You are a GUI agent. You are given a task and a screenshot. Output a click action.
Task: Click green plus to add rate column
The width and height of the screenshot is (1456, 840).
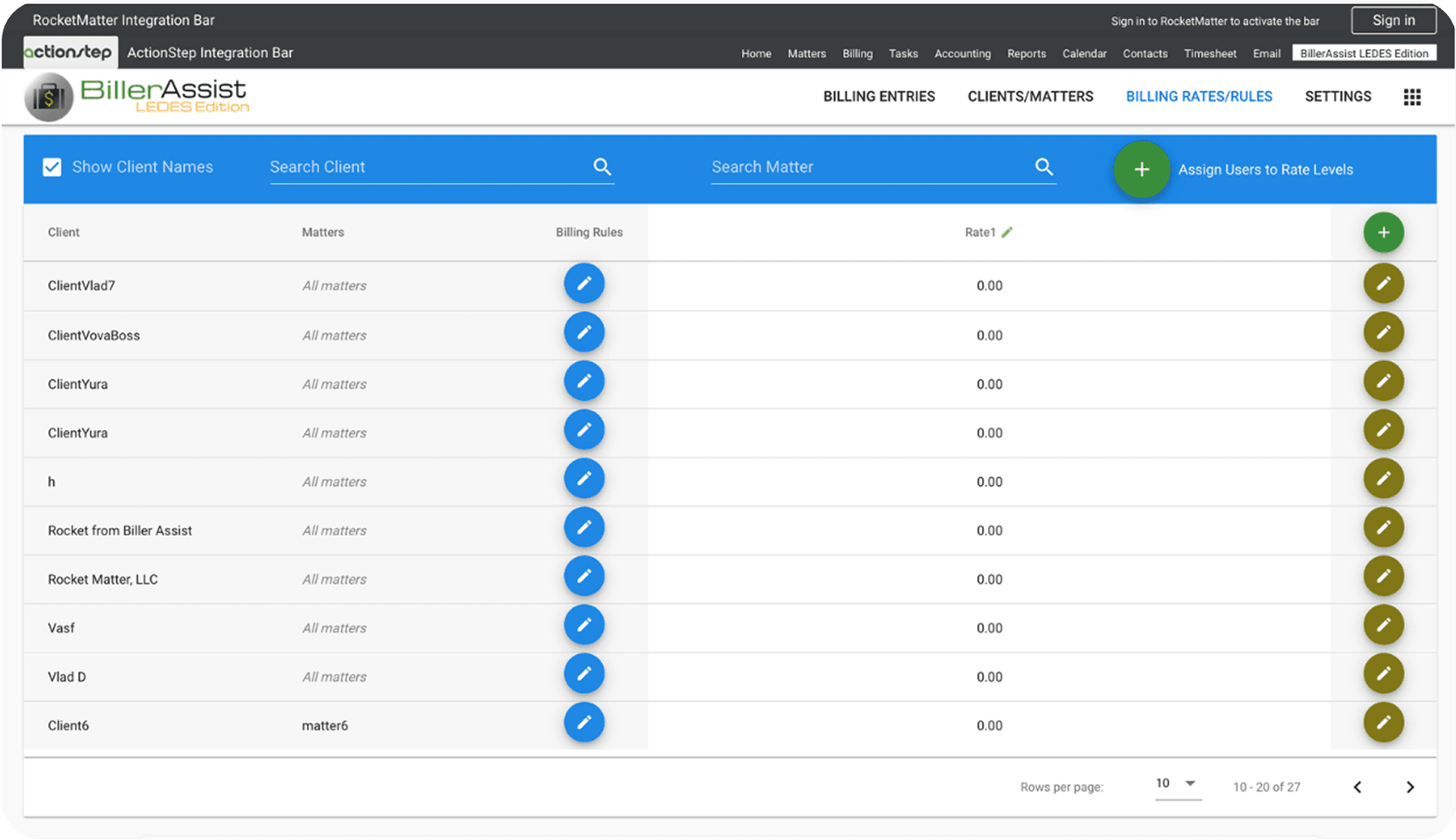(1383, 233)
